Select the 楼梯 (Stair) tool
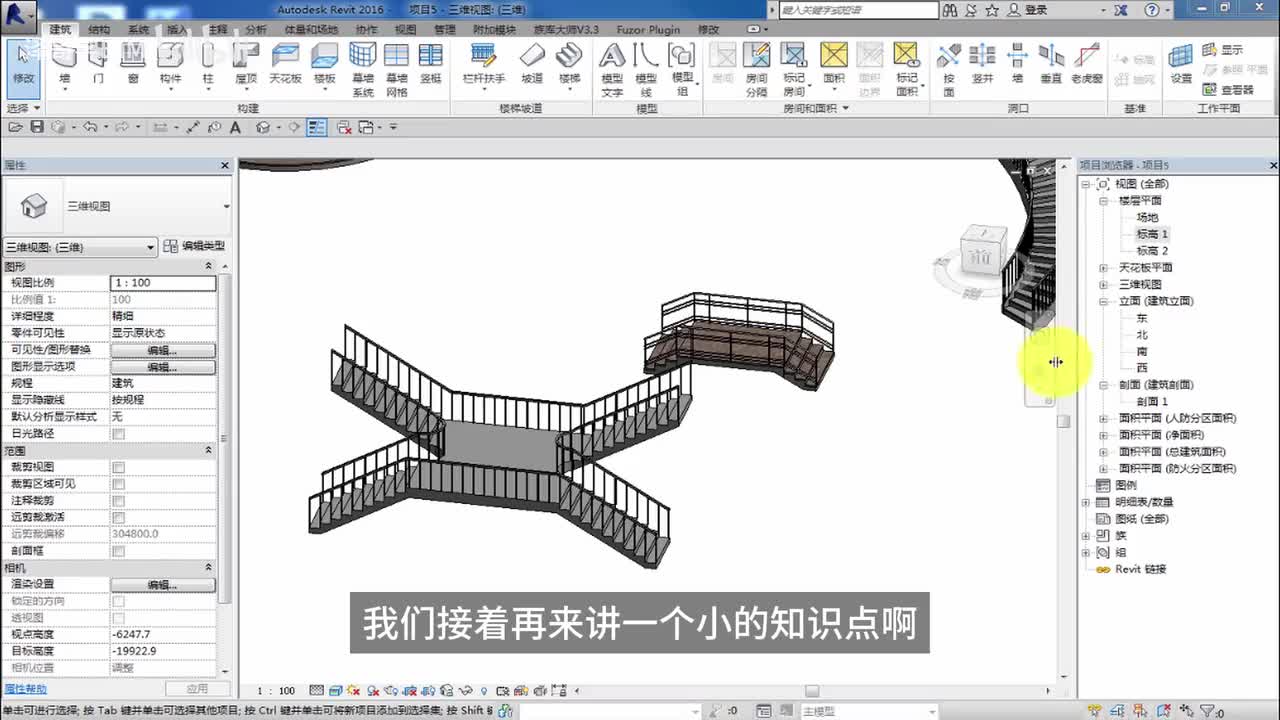This screenshot has width=1280, height=720. click(x=569, y=64)
